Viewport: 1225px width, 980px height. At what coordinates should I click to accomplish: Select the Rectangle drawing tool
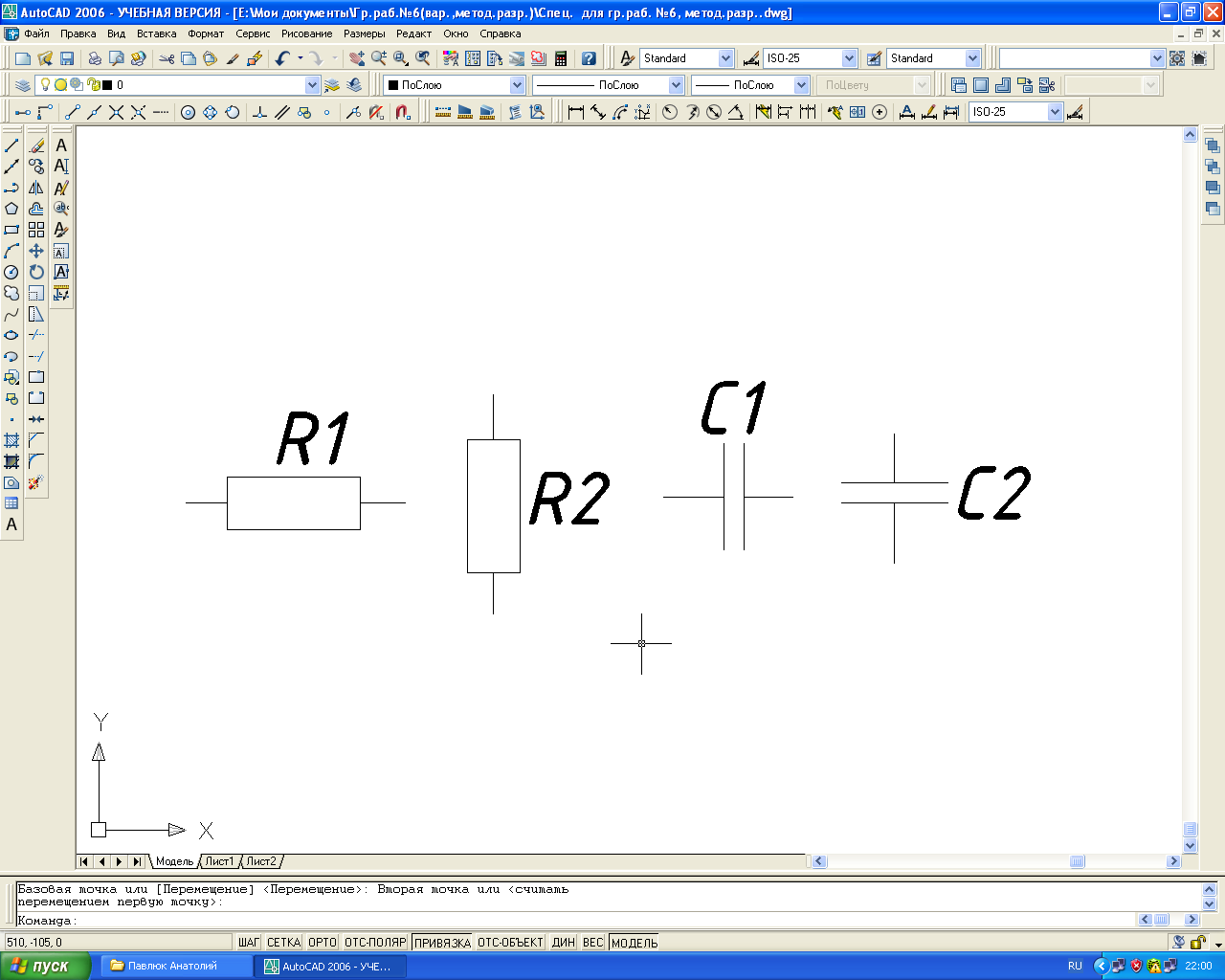coord(11,230)
